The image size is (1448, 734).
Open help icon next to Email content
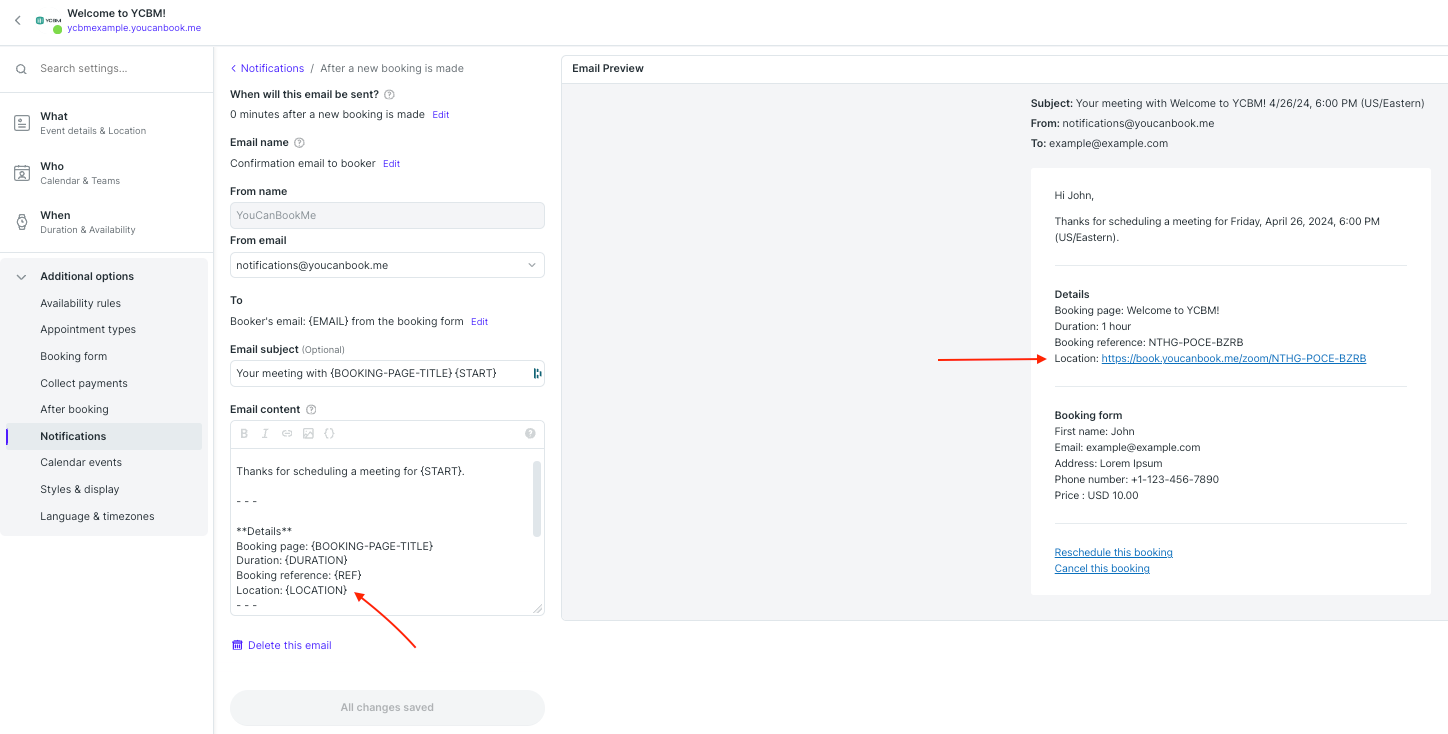coord(311,409)
